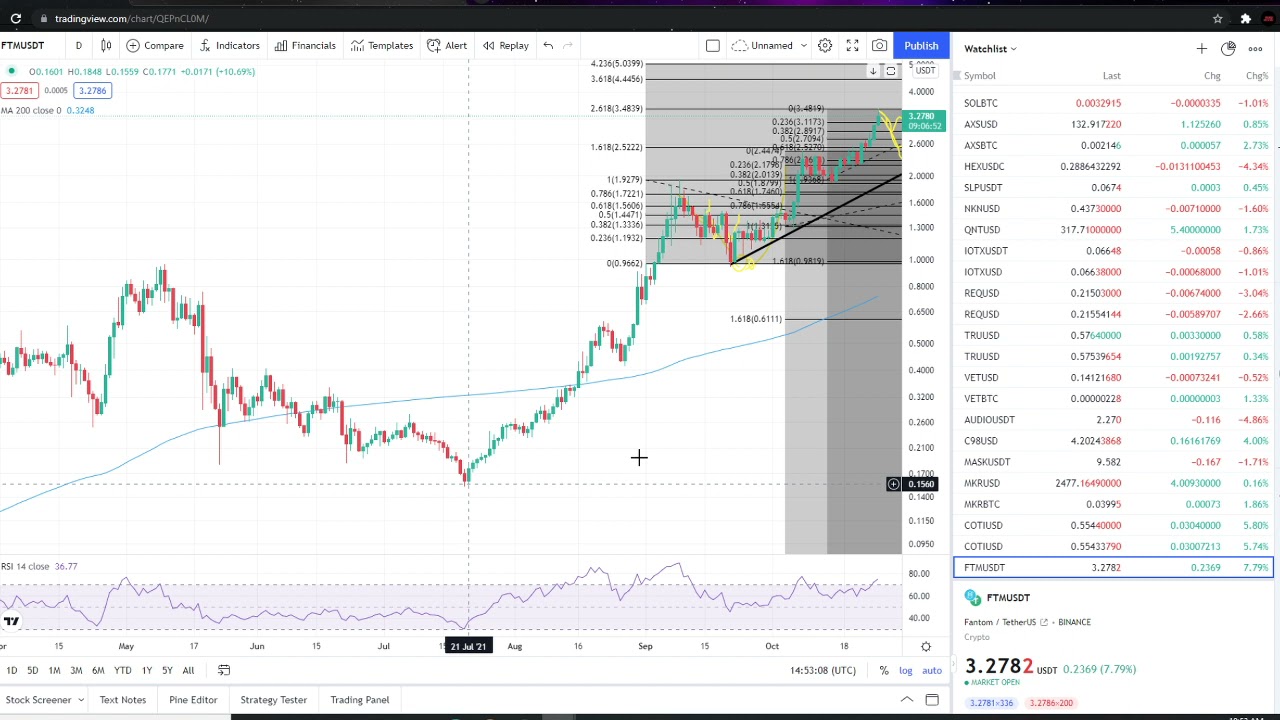Image resolution: width=1280 pixels, height=720 pixels.
Task: Open the Watchlist dropdown
Action: [x=990, y=48]
